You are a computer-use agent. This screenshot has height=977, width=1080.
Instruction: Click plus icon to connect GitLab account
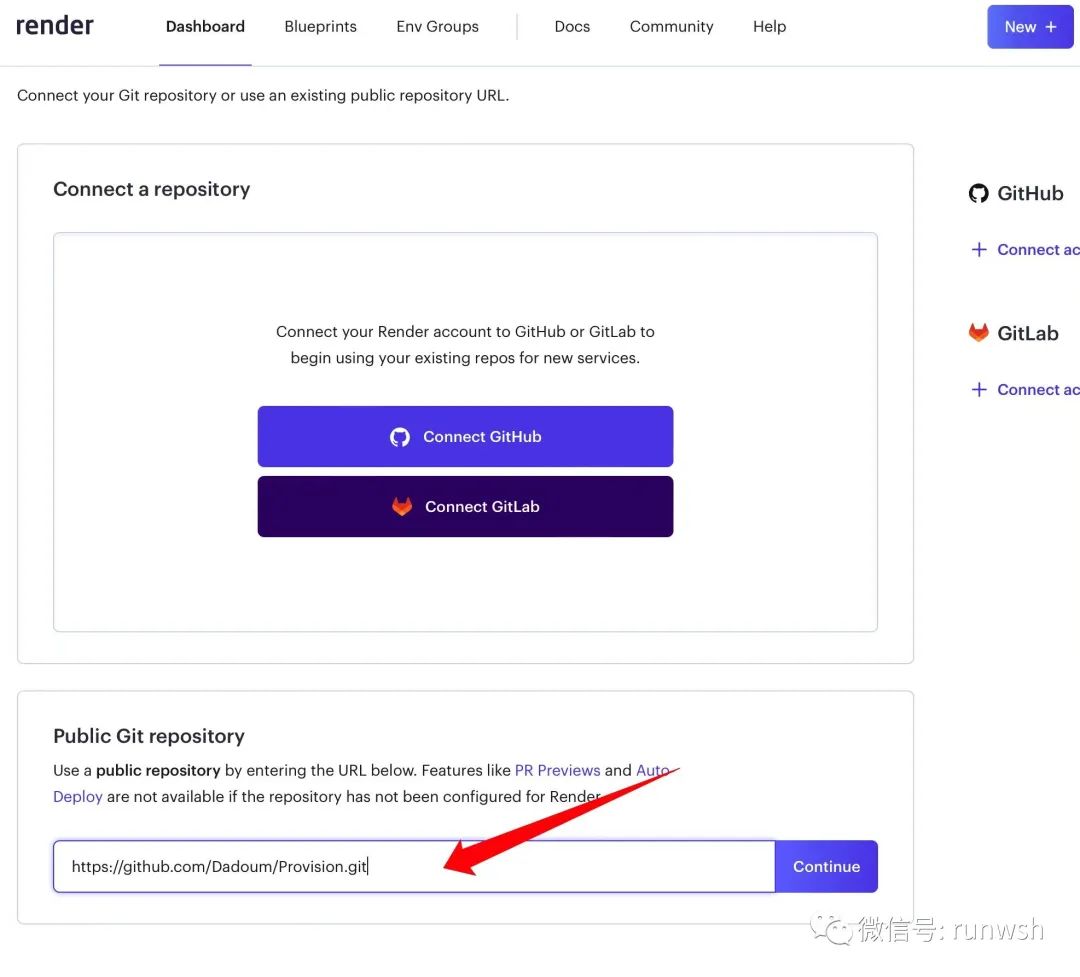pos(979,389)
